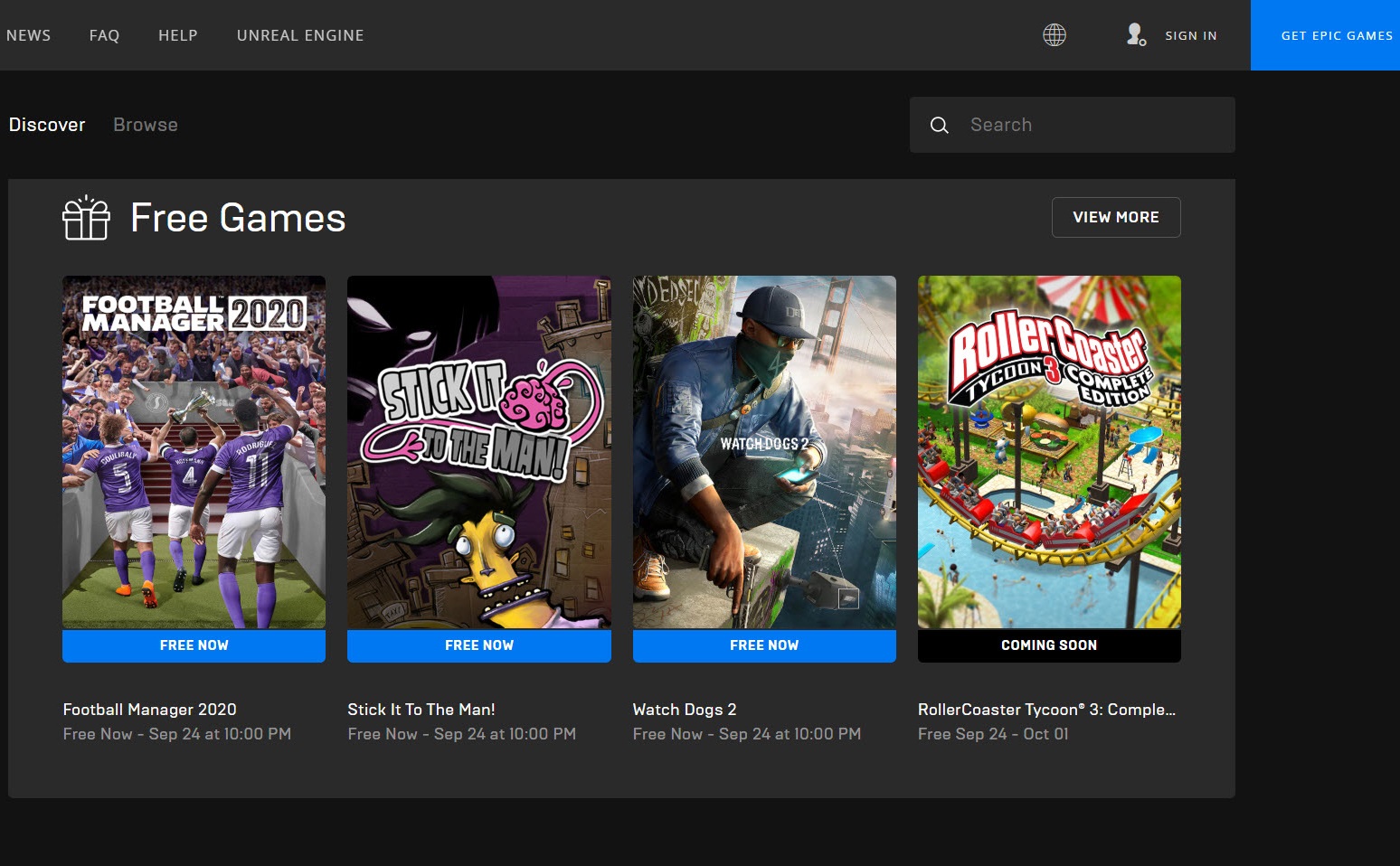
Task: Click the Free Games gift icon
Action: (x=86, y=218)
